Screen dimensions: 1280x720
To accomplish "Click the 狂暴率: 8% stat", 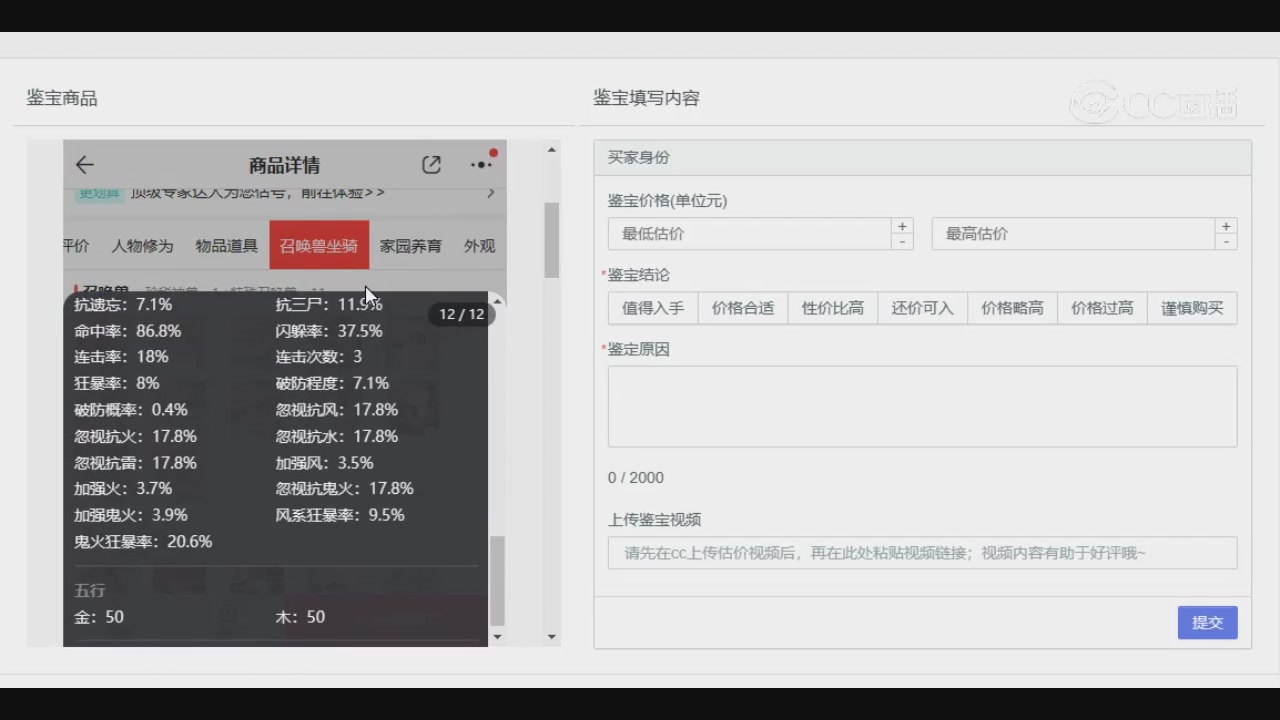I will pos(117,383).
